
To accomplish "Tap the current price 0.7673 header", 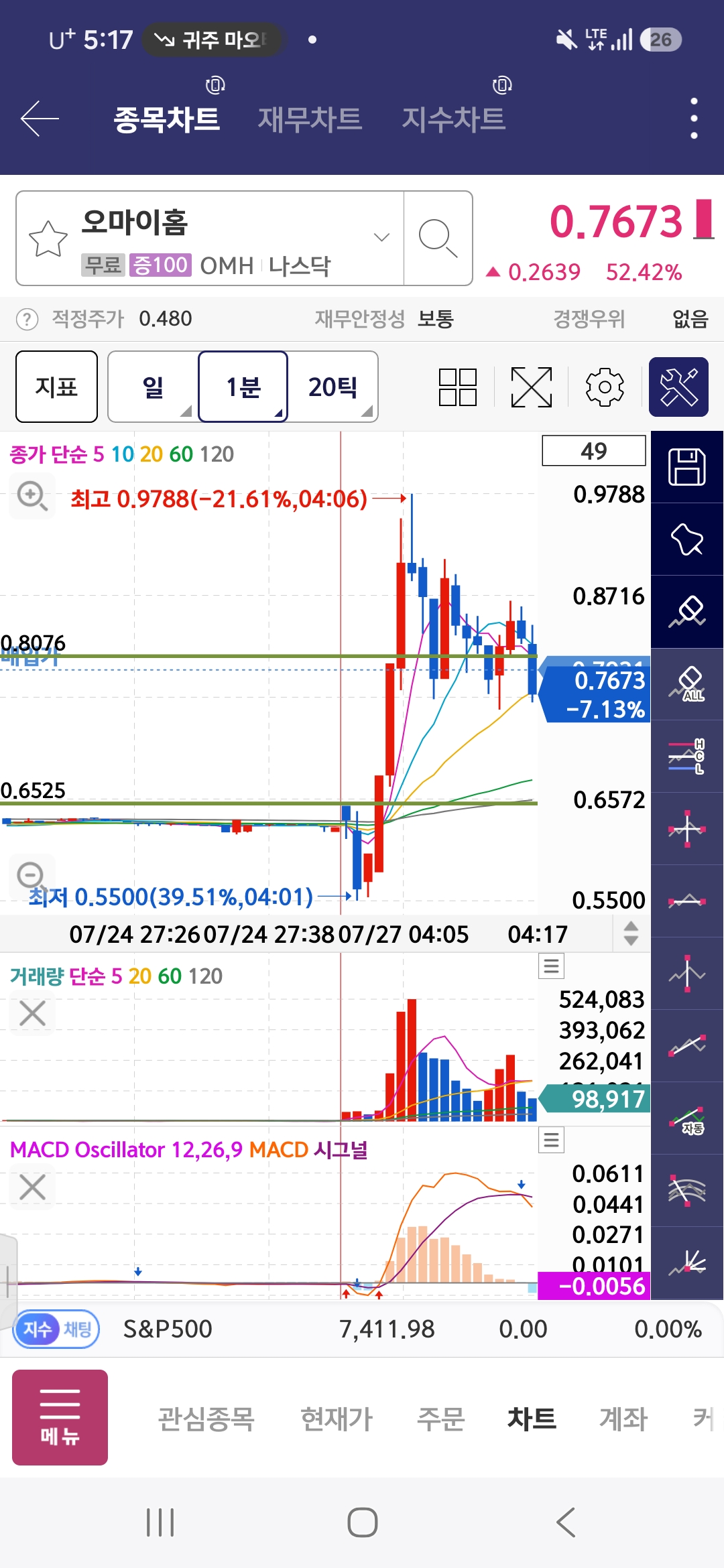I will [x=616, y=222].
